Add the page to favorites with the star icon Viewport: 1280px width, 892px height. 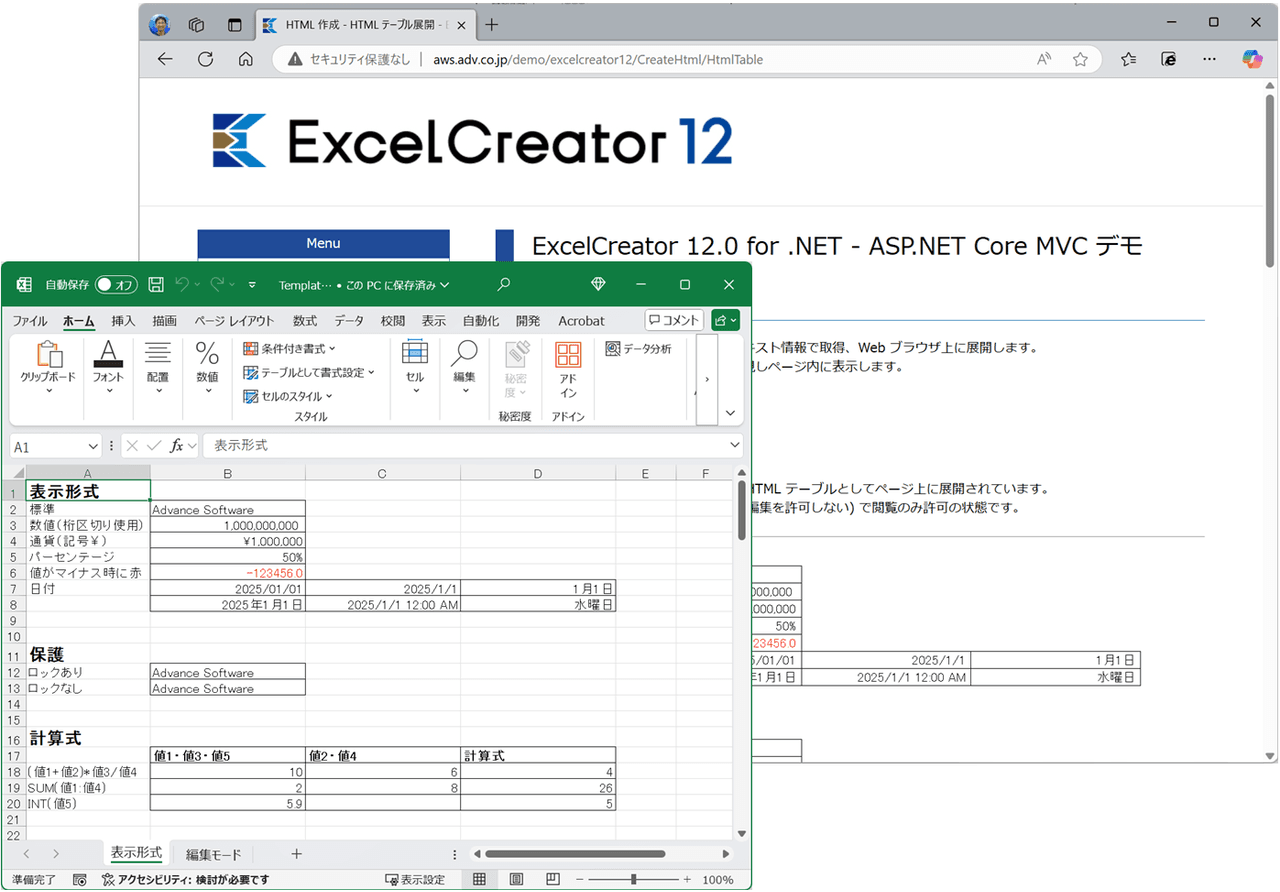coord(1080,59)
